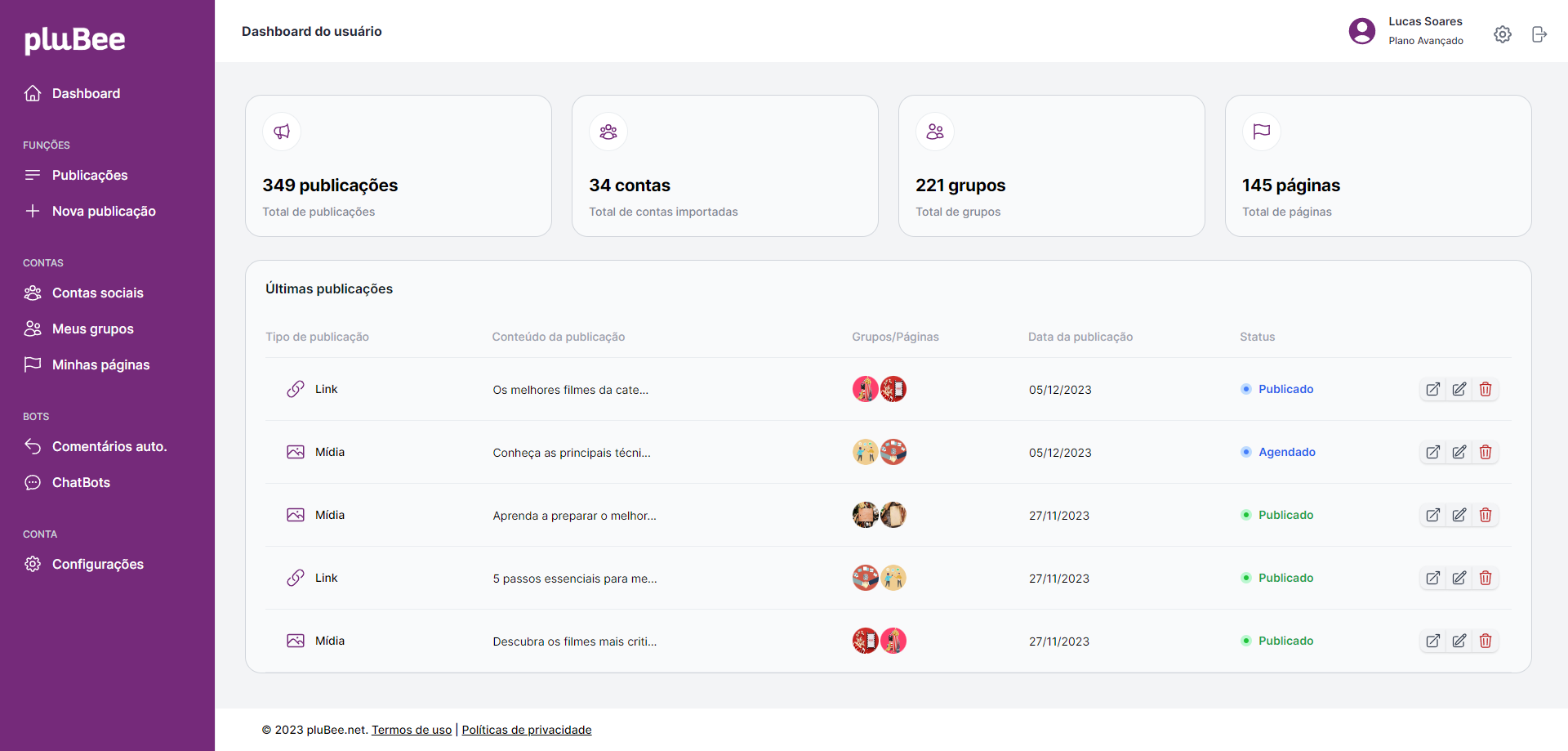This screenshot has height=751, width=1568.
Task: Click 'Tipo de publicação' column header
Action: pos(317,337)
